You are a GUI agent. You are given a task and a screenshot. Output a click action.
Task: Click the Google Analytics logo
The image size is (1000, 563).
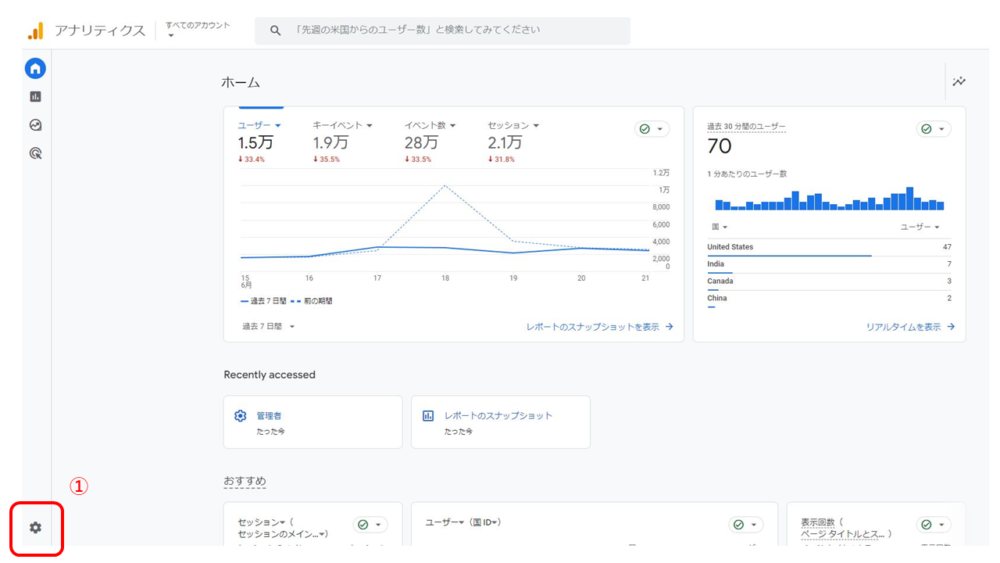point(36,30)
